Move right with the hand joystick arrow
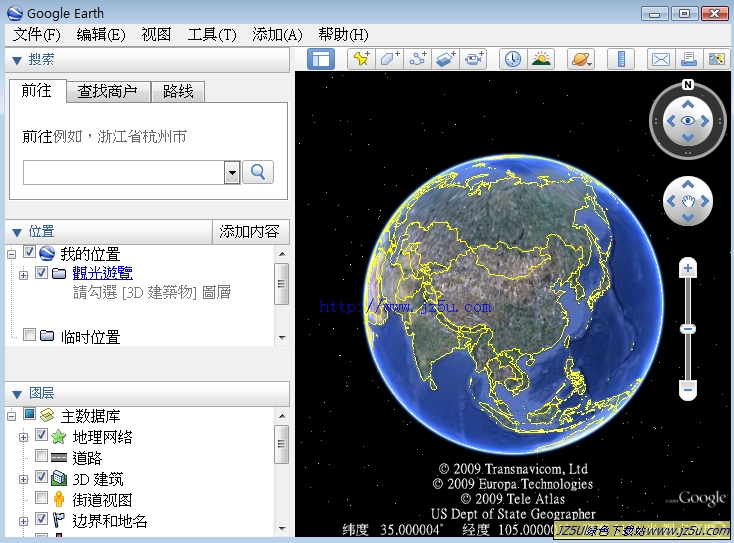The height and width of the screenshot is (543, 734). [705, 201]
